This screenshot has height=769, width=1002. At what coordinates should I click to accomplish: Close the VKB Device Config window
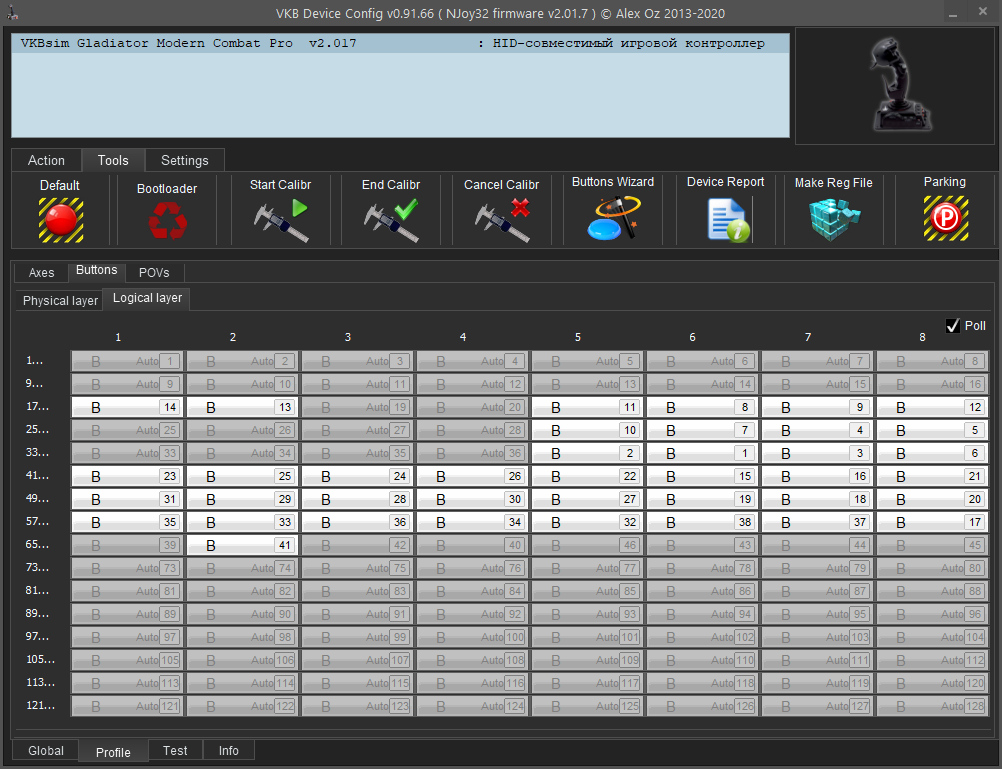(983, 12)
